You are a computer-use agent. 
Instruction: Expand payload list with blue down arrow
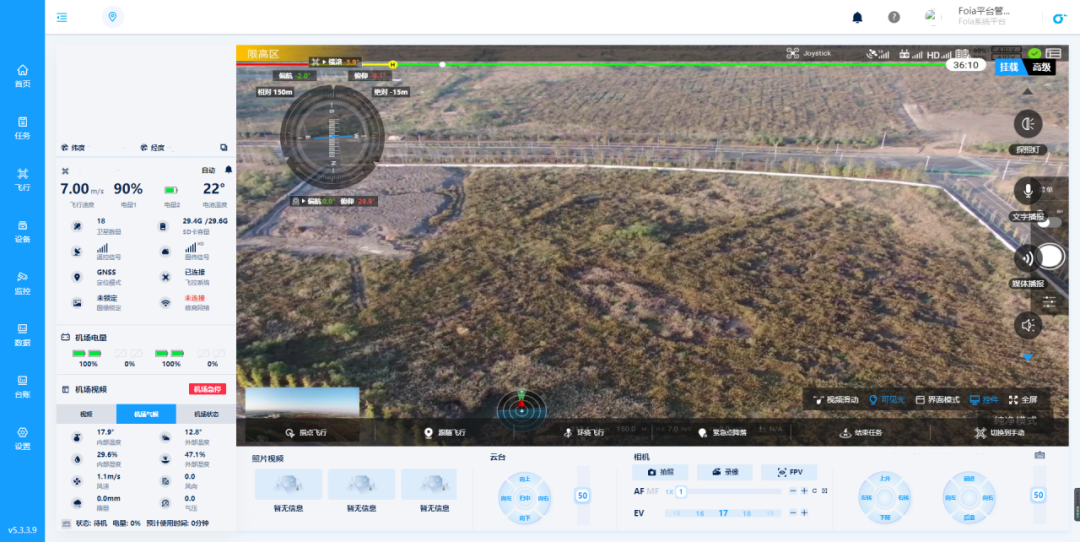click(x=1027, y=357)
